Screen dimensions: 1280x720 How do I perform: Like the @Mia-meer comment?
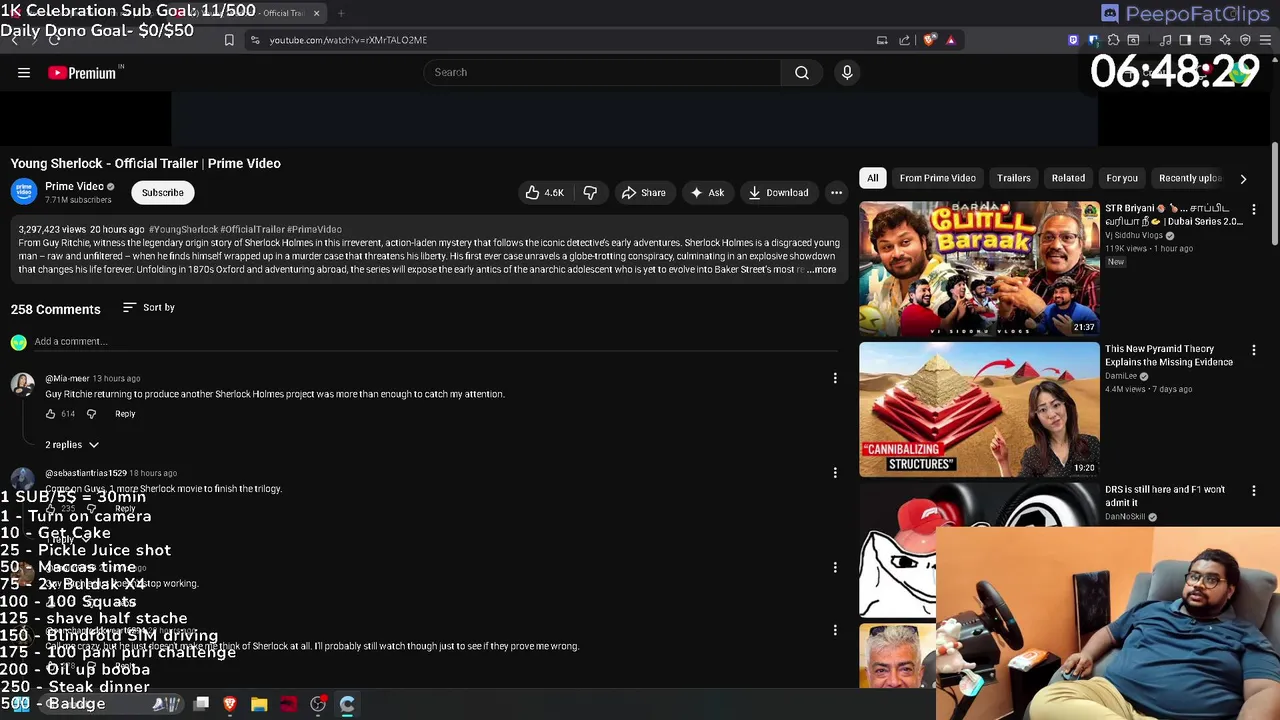pos(51,413)
